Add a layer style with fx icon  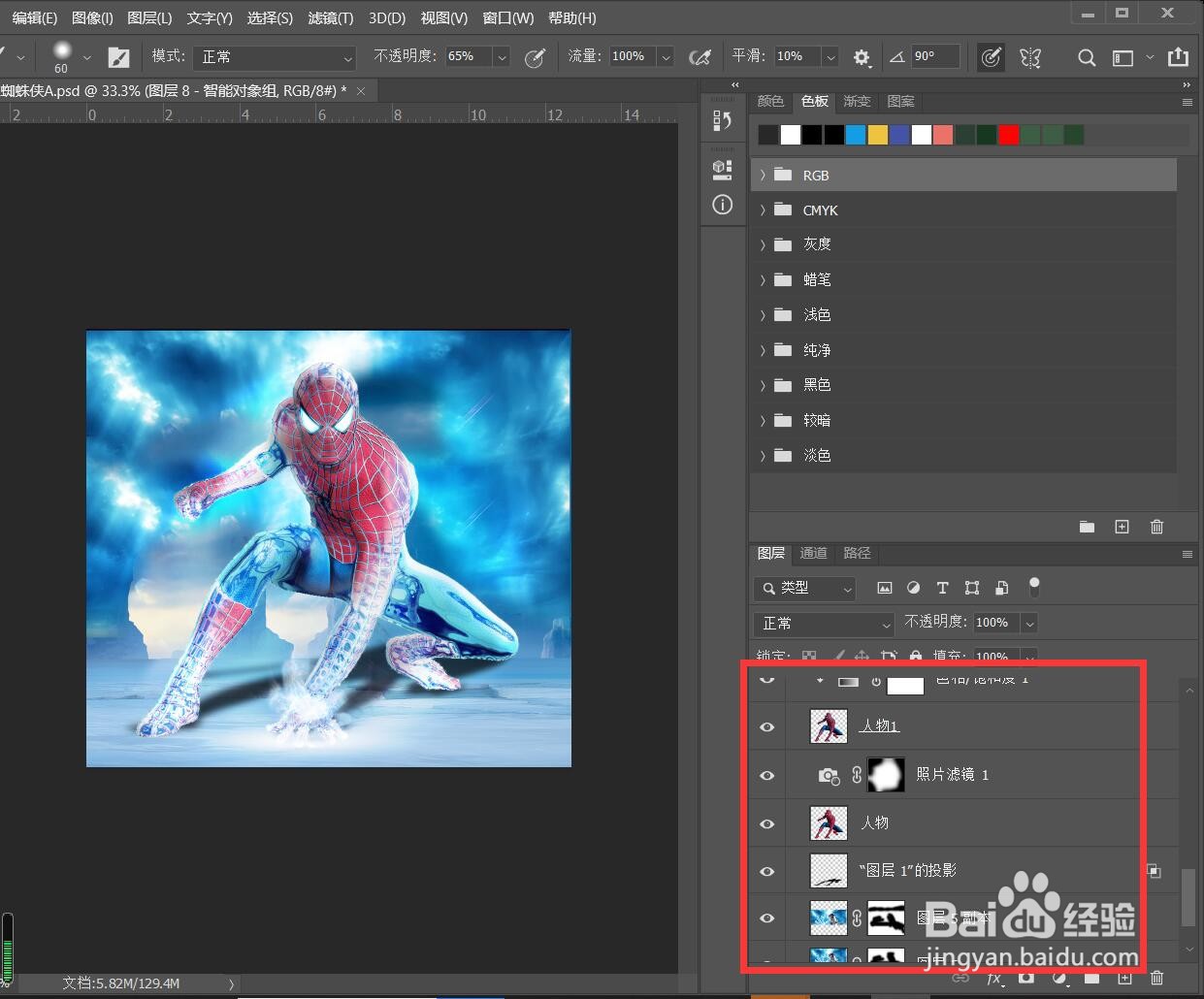(994, 979)
